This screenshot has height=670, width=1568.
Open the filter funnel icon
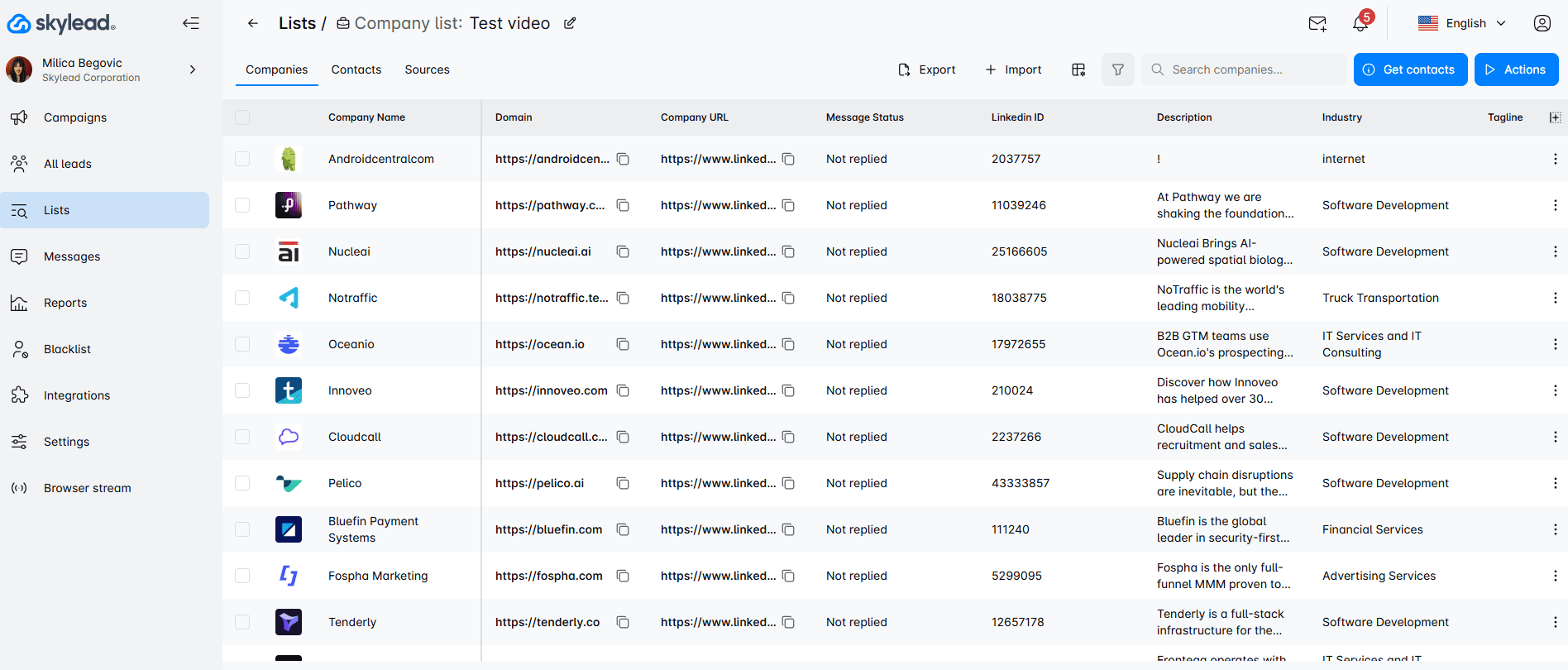(1118, 69)
